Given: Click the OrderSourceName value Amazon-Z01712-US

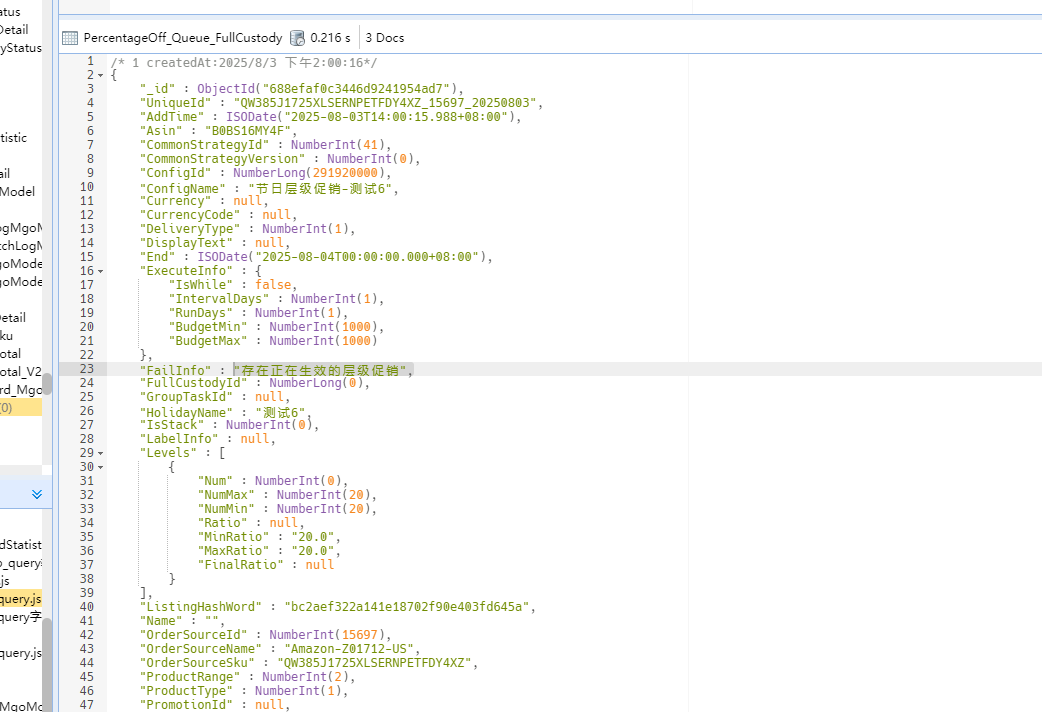Looking at the screenshot, I should (x=349, y=649).
